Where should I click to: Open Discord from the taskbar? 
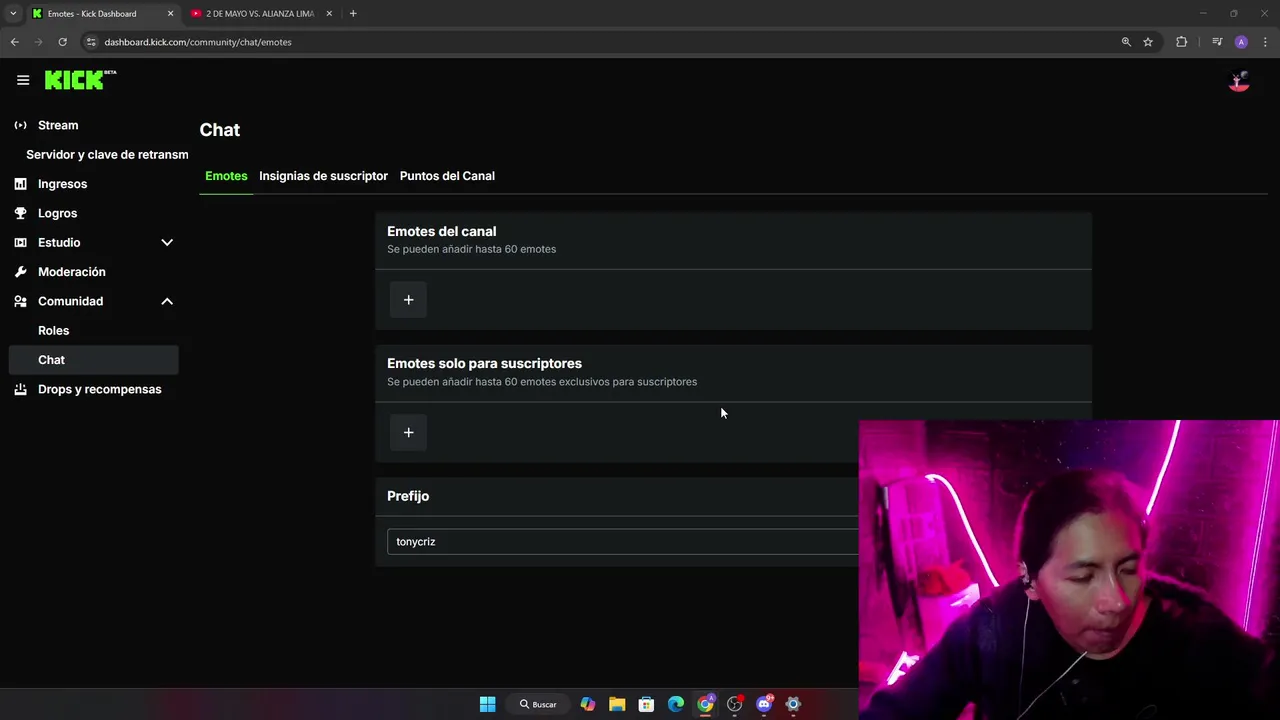coord(764,704)
